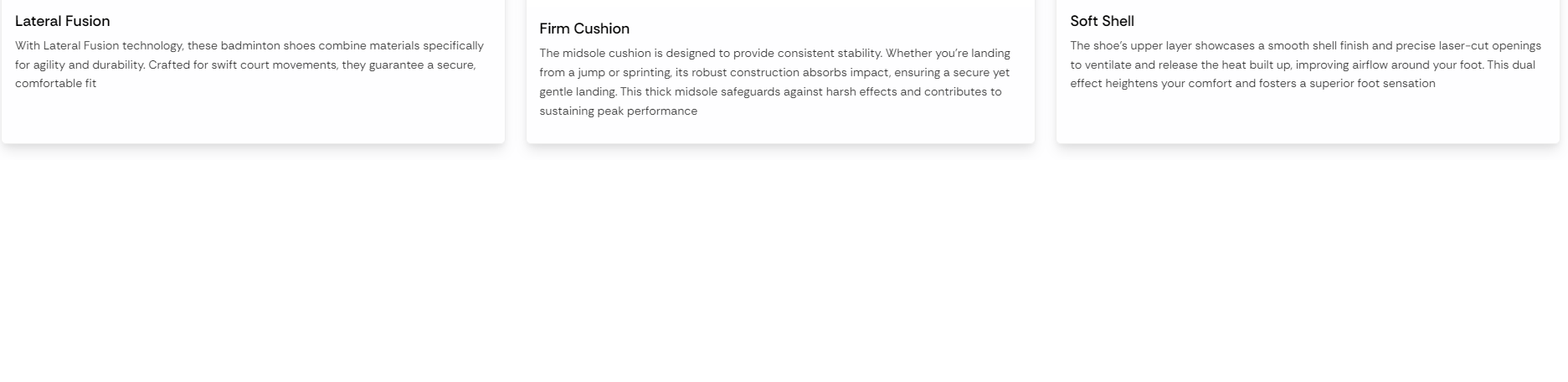The height and width of the screenshot is (382, 1568).
Task: Click the "Firm Cushion" card heading
Action: (584, 28)
